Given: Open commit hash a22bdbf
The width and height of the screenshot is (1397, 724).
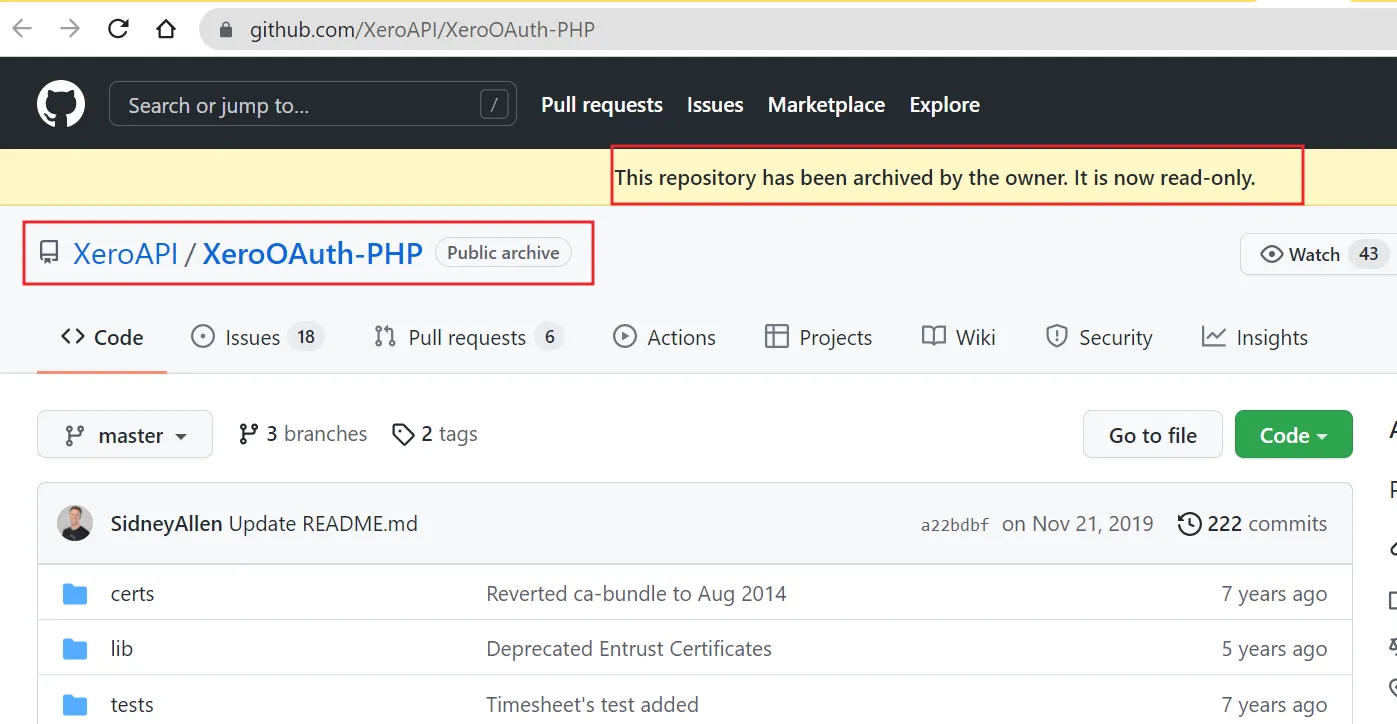Looking at the screenshot, I should pos(955,525).
